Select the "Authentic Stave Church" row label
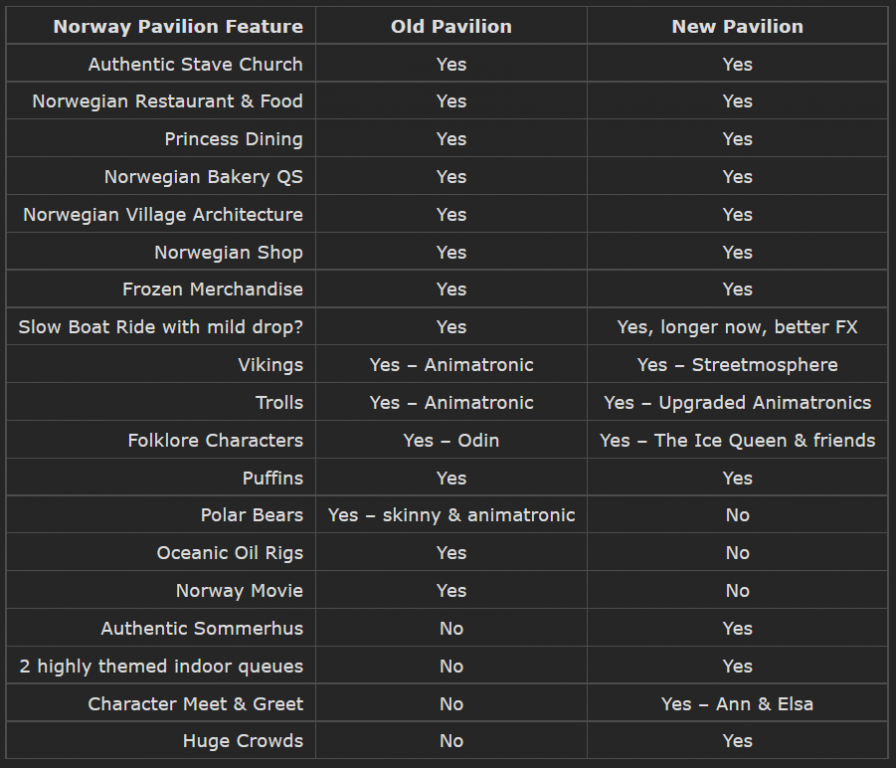 195,64
